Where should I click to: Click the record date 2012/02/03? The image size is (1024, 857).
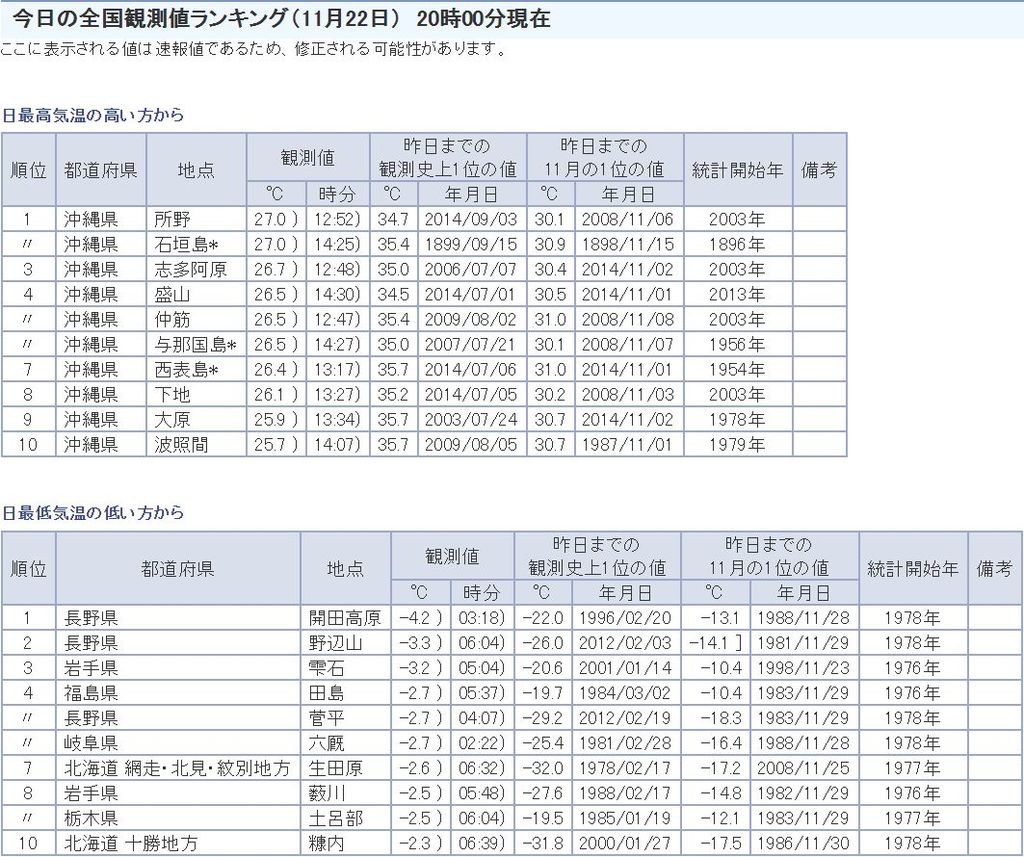point(626,643)
